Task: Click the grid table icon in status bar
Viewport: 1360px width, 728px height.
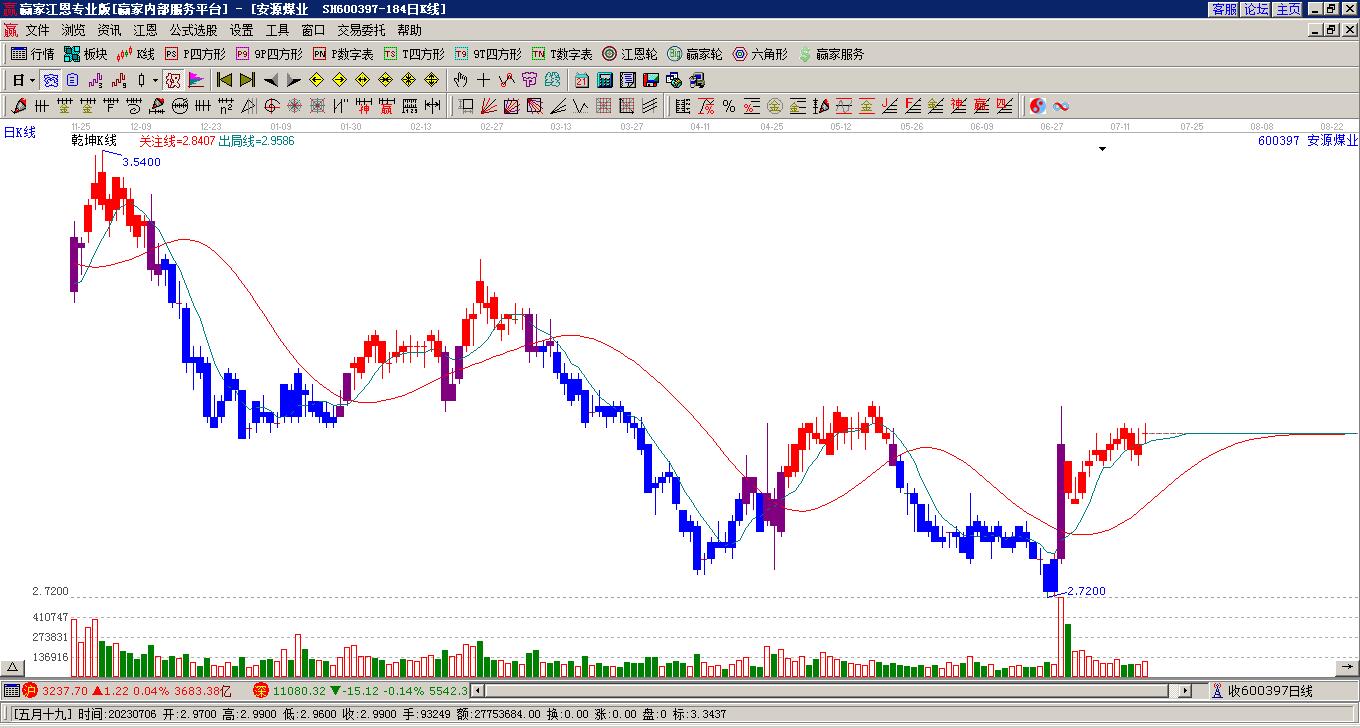Action: (10, 690)
